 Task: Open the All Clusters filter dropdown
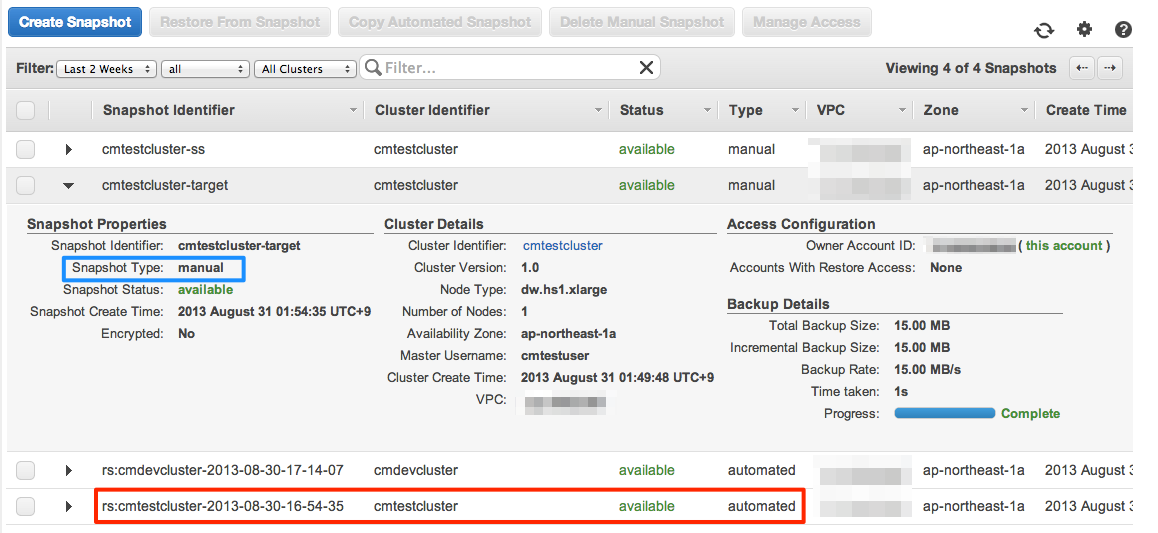305,69
